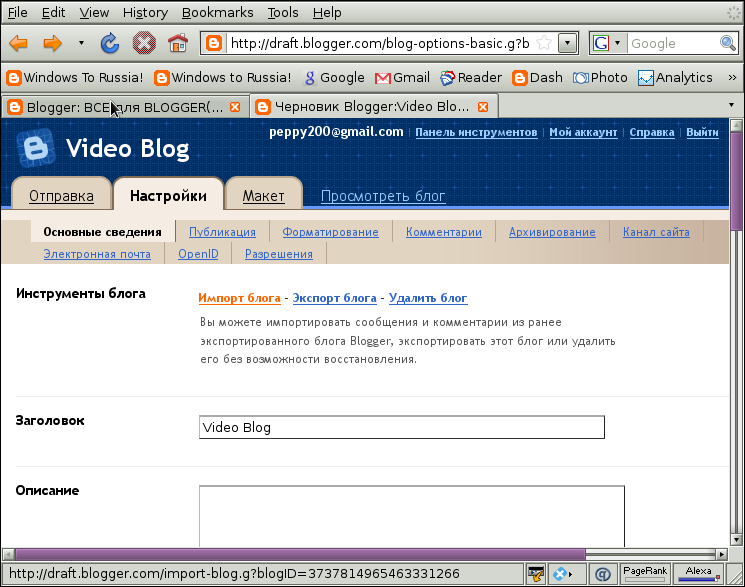
Task: Open the search engine selector dropdown
Action: (x=607, y=43)
